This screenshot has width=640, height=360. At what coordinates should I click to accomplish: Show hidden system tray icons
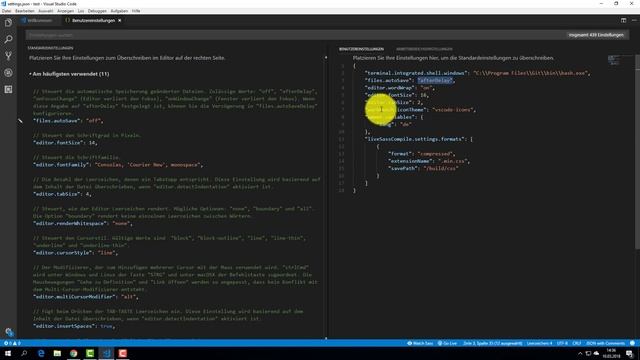pyautogui.click(x=580, y=353)
